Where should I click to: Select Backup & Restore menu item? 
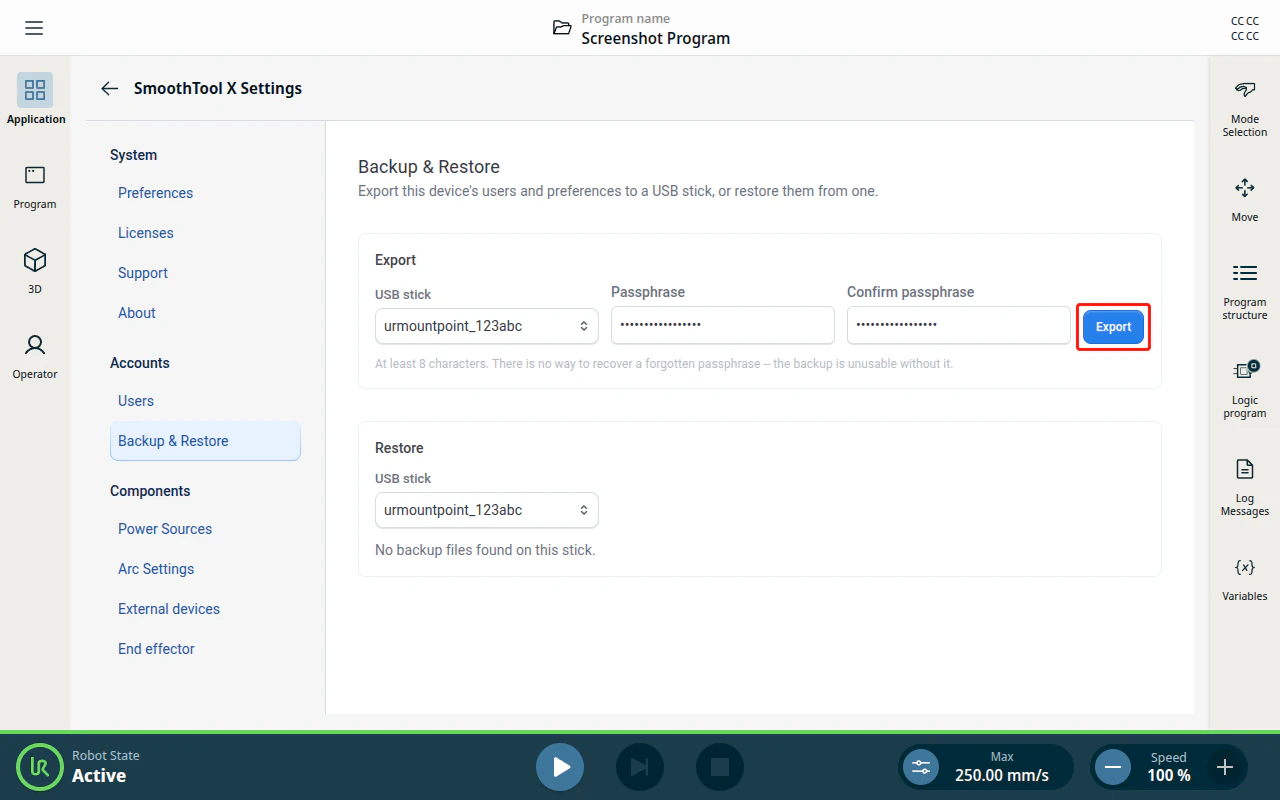[x=205, y=441]
